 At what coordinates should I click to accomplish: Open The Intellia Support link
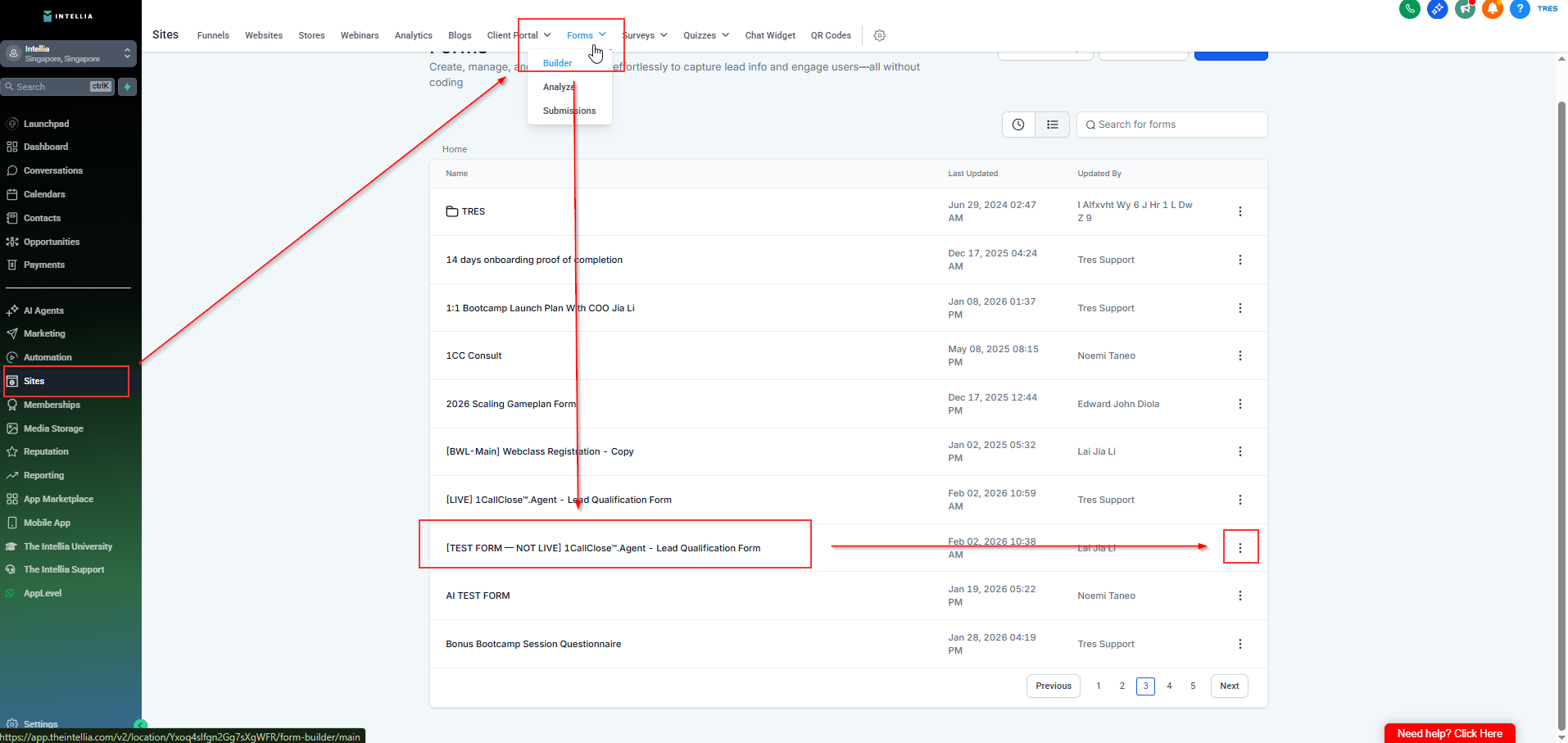64,569
